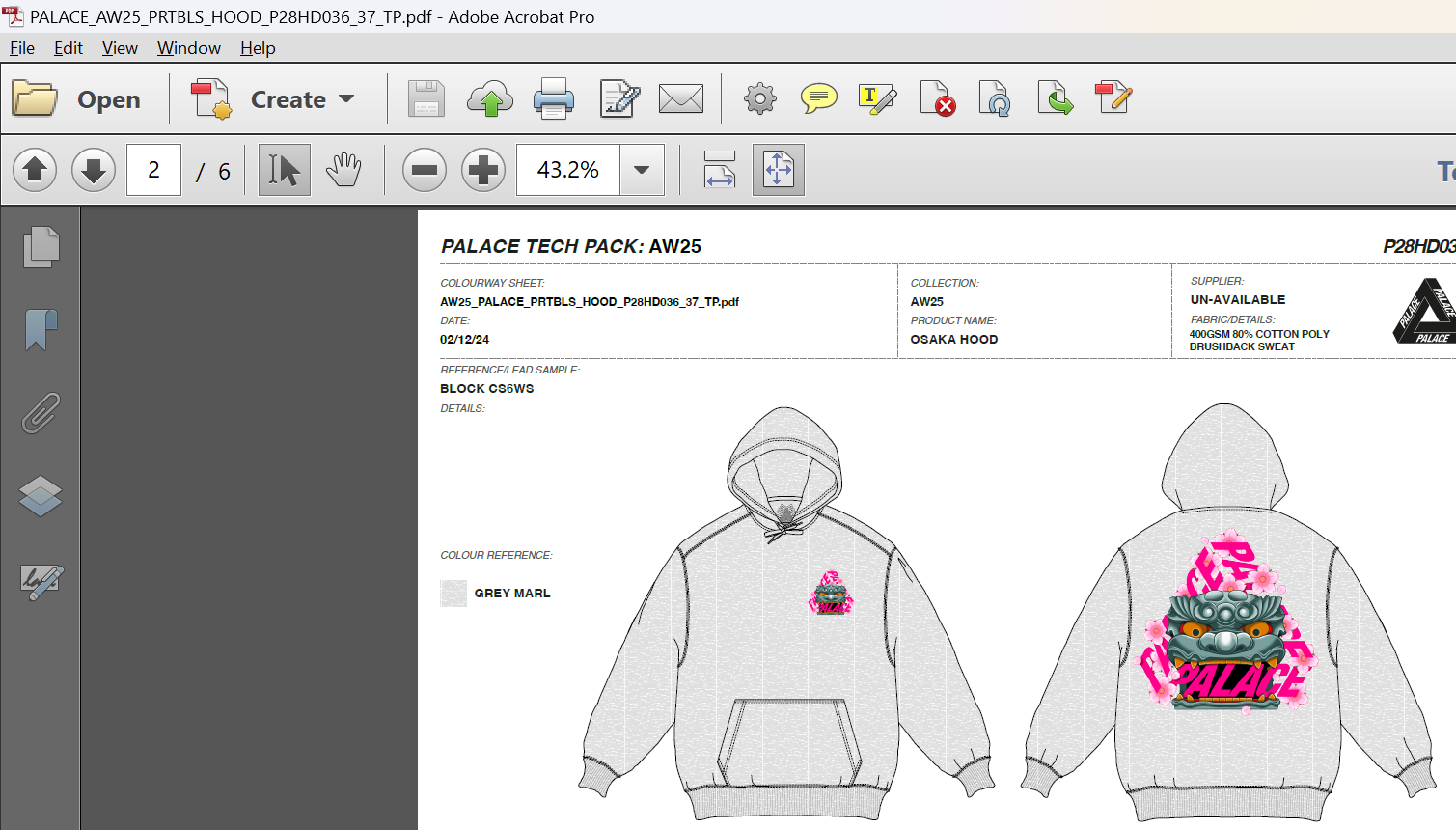Open the Edit menu
This screenshot has height=830, width=1456.
68,48
